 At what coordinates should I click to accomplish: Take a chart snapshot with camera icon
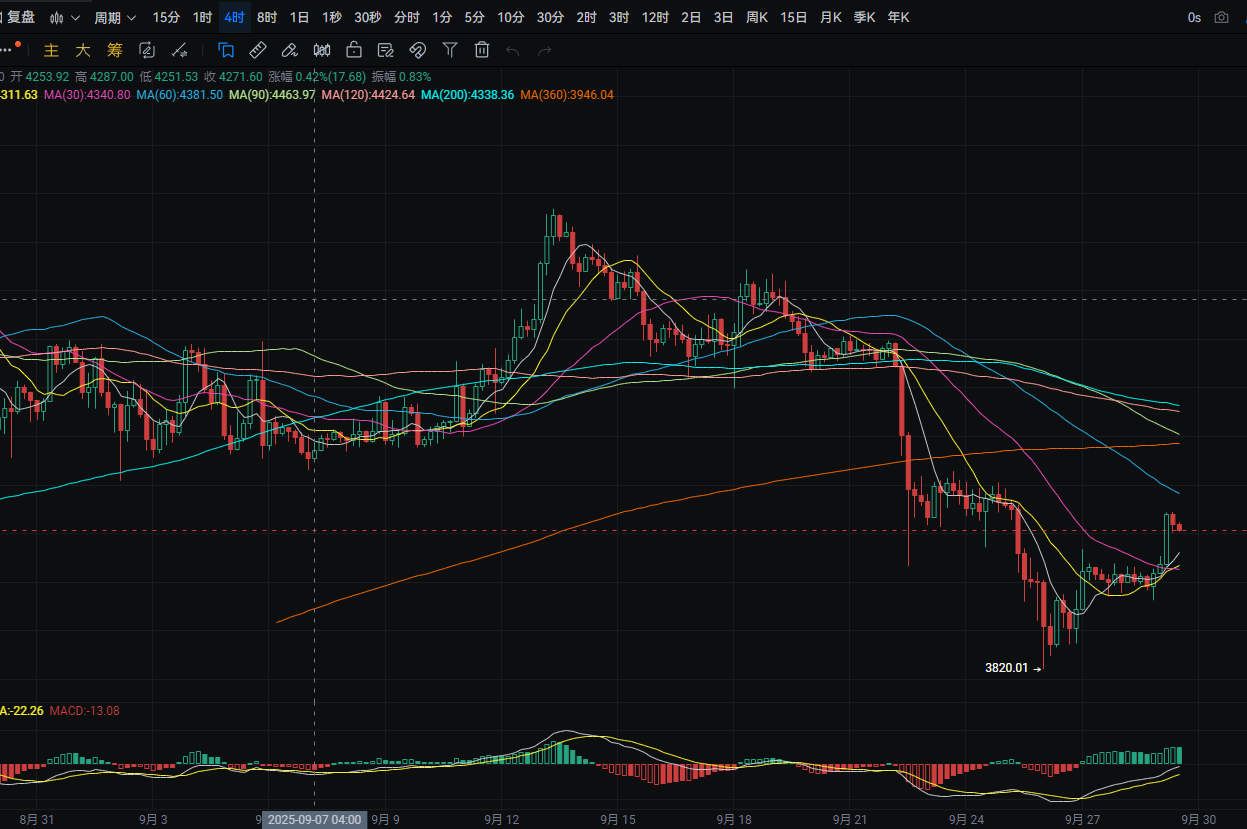click(x=1221, y=17)
